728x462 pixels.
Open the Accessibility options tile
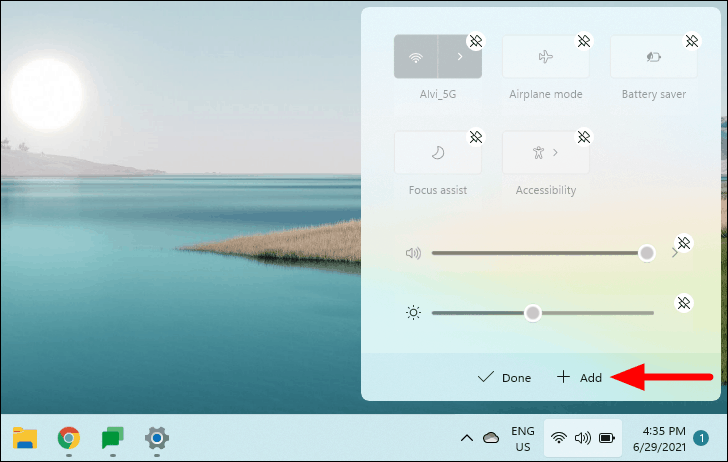(x=546, y=152)
